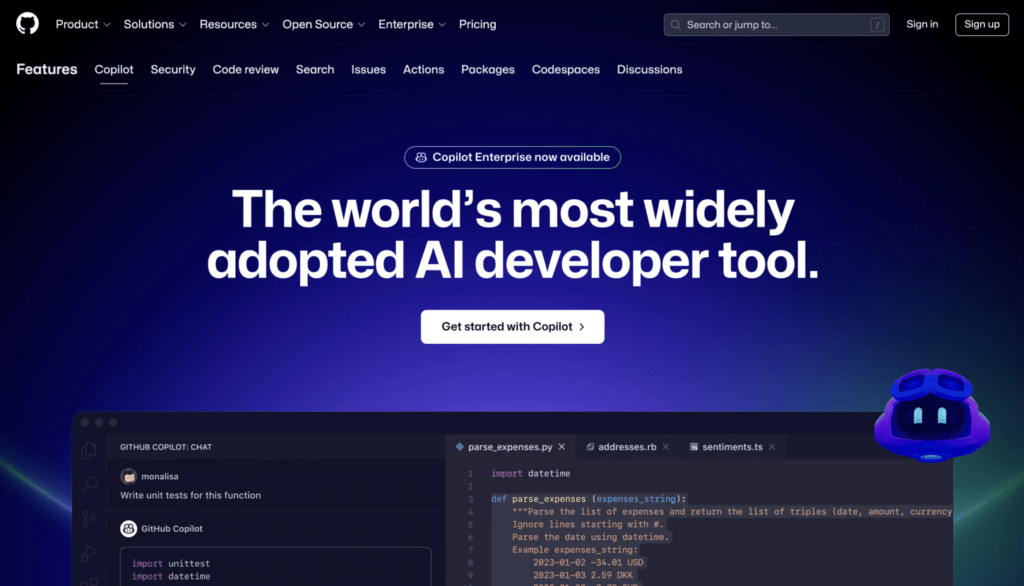Click the '2023-01-03 2.59 DKK' line
Screen dimensions: 1024x586
[583, 576]
